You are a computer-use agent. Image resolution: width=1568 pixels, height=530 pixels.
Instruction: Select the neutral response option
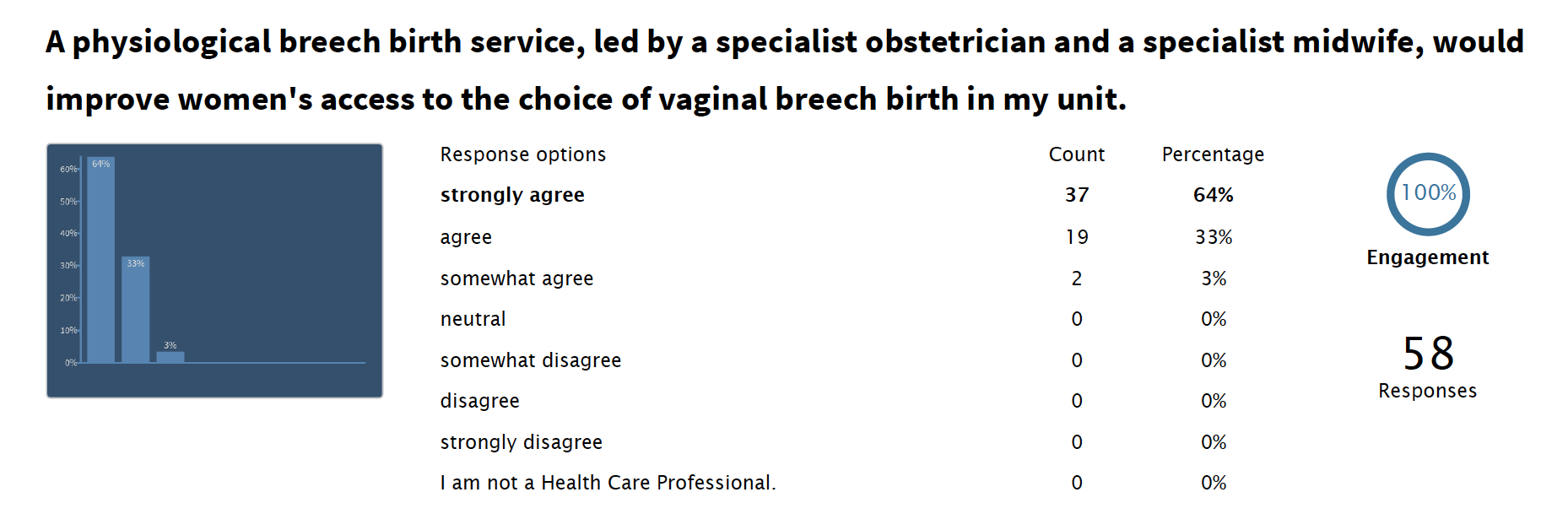pyautogui.click(x=473, y=319)
